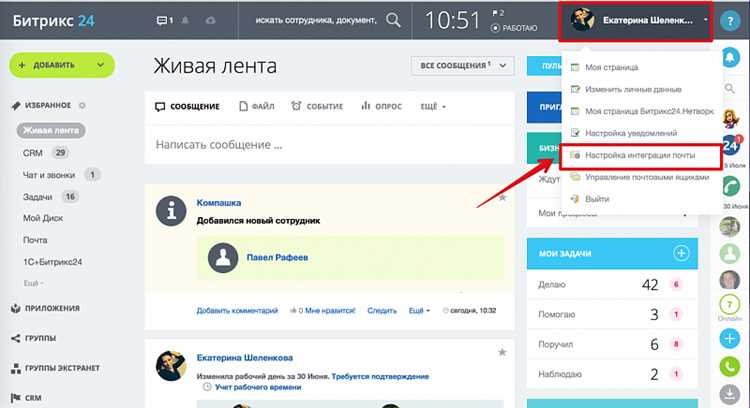Viewport: 750px width, 408px height.
Task: Open Живая лента in sidebar
Action: (51, 131)
